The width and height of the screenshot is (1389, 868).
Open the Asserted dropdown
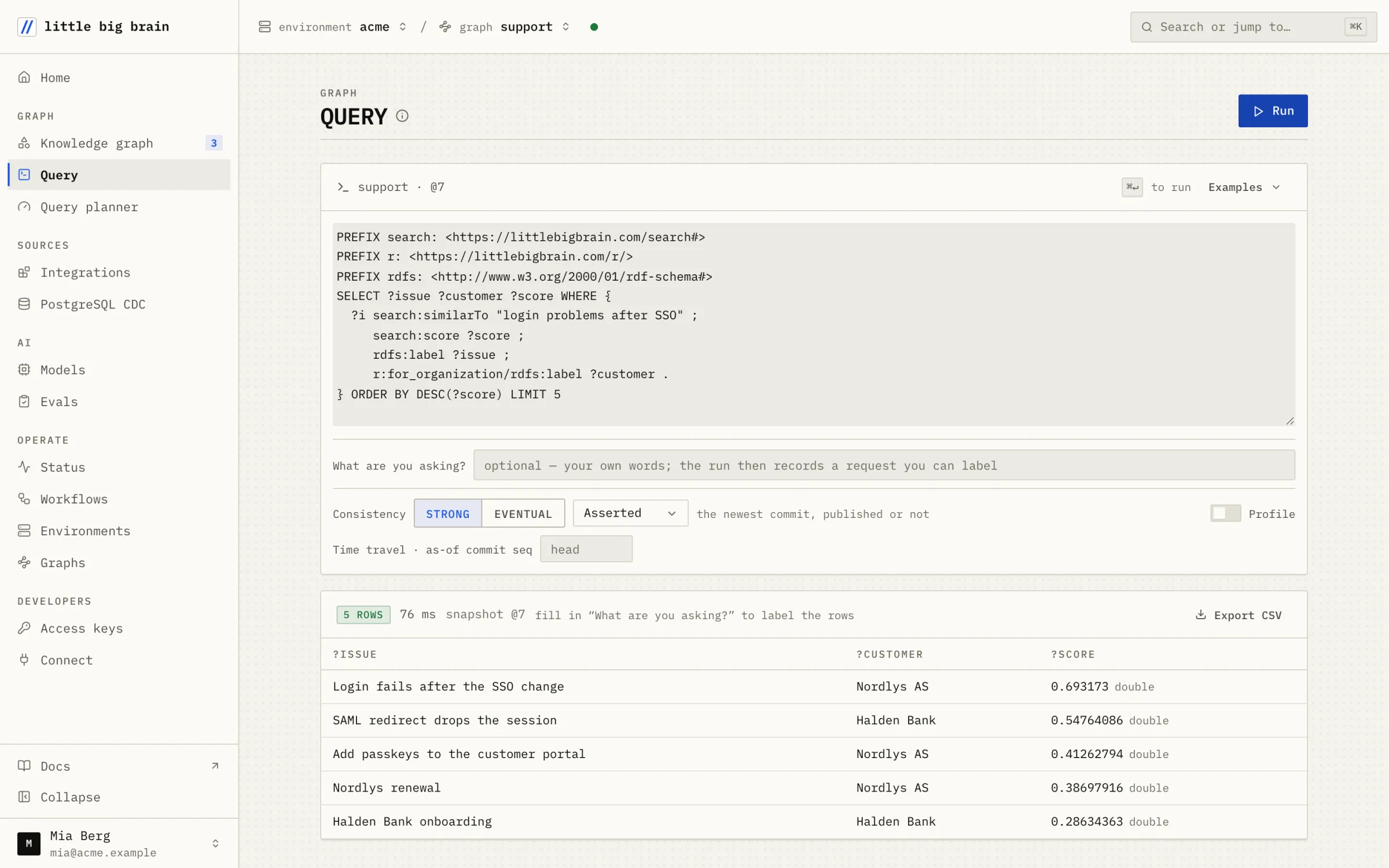pos(630,513)
